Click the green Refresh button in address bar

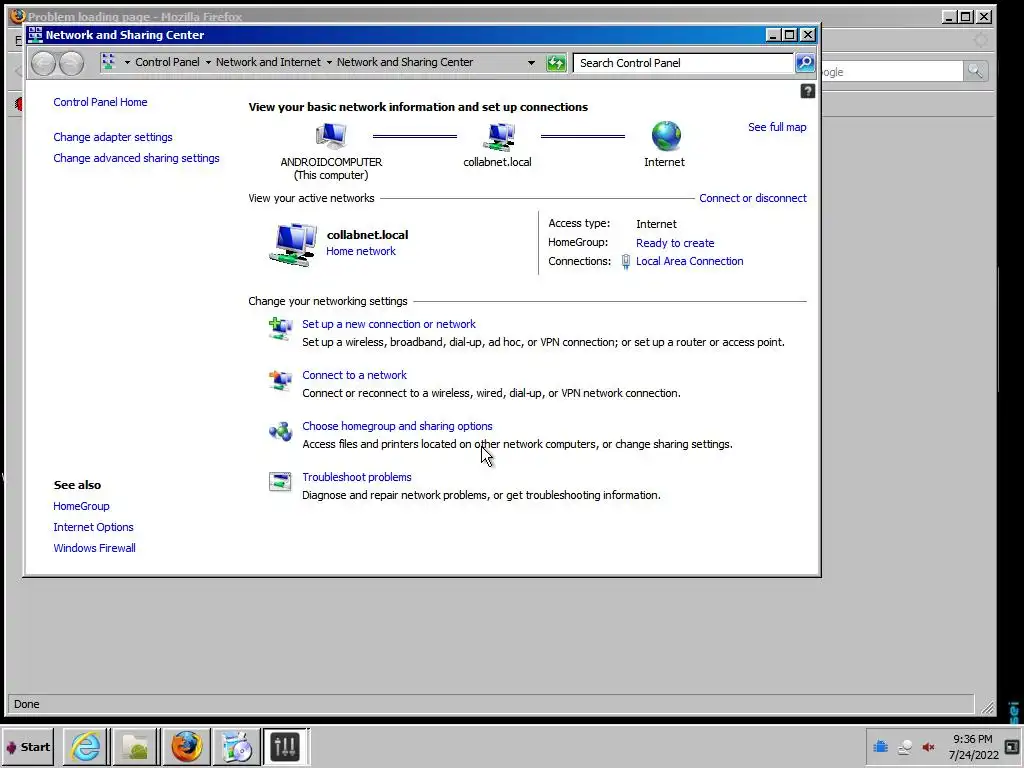[556, 63]
